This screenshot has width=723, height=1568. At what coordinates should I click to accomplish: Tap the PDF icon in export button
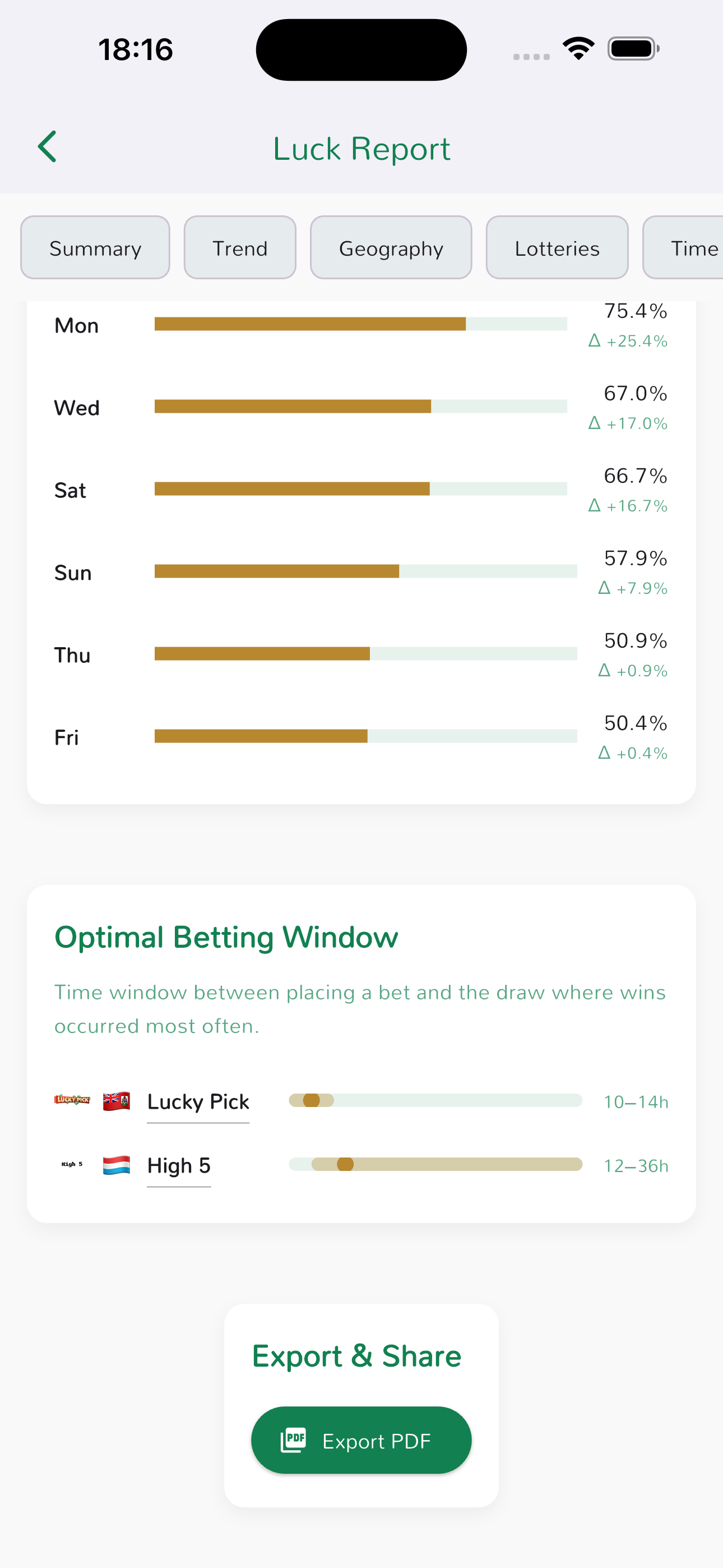point(293,1440)
